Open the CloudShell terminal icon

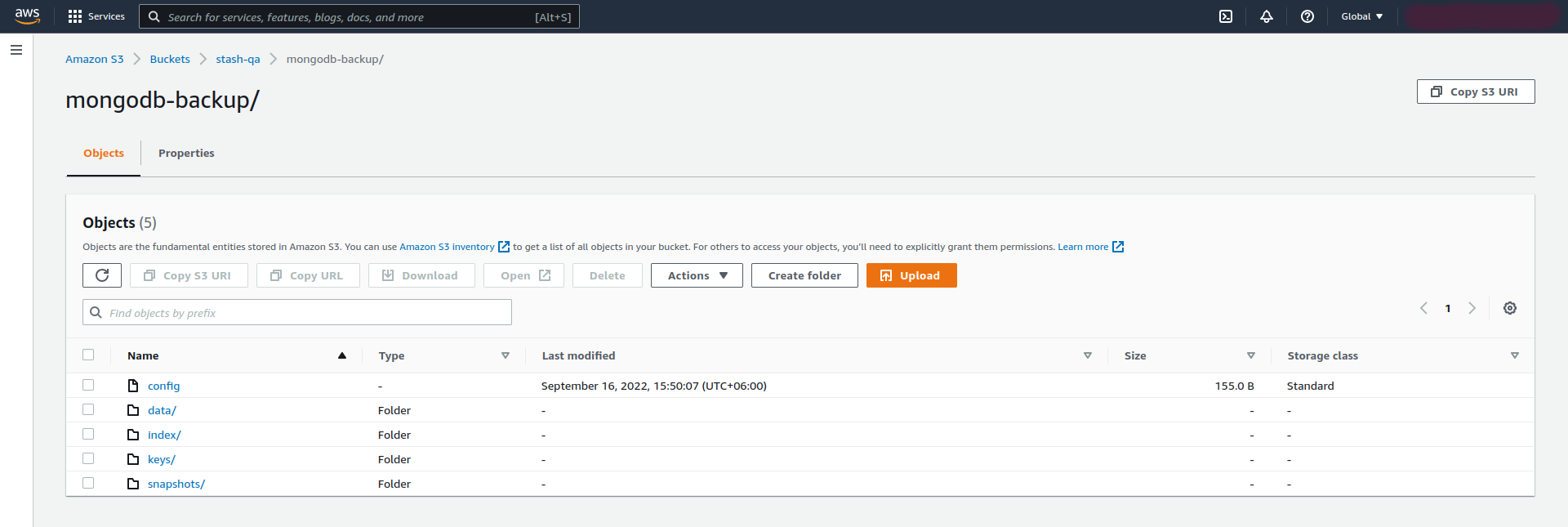click(x=1226, y=16)
